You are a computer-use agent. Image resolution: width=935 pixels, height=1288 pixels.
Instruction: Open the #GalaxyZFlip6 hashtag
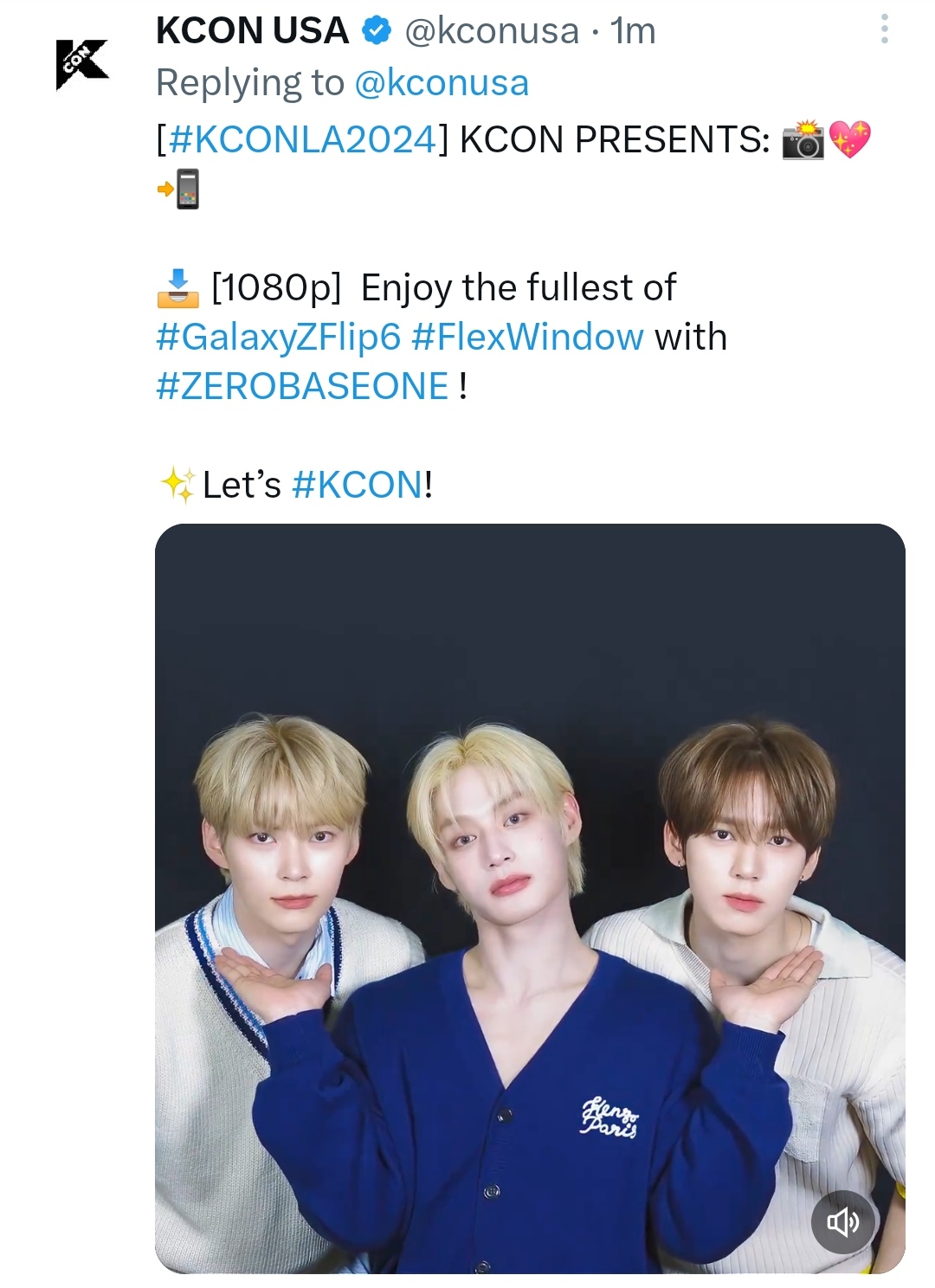pyautogui.click(x=279, y=338)
